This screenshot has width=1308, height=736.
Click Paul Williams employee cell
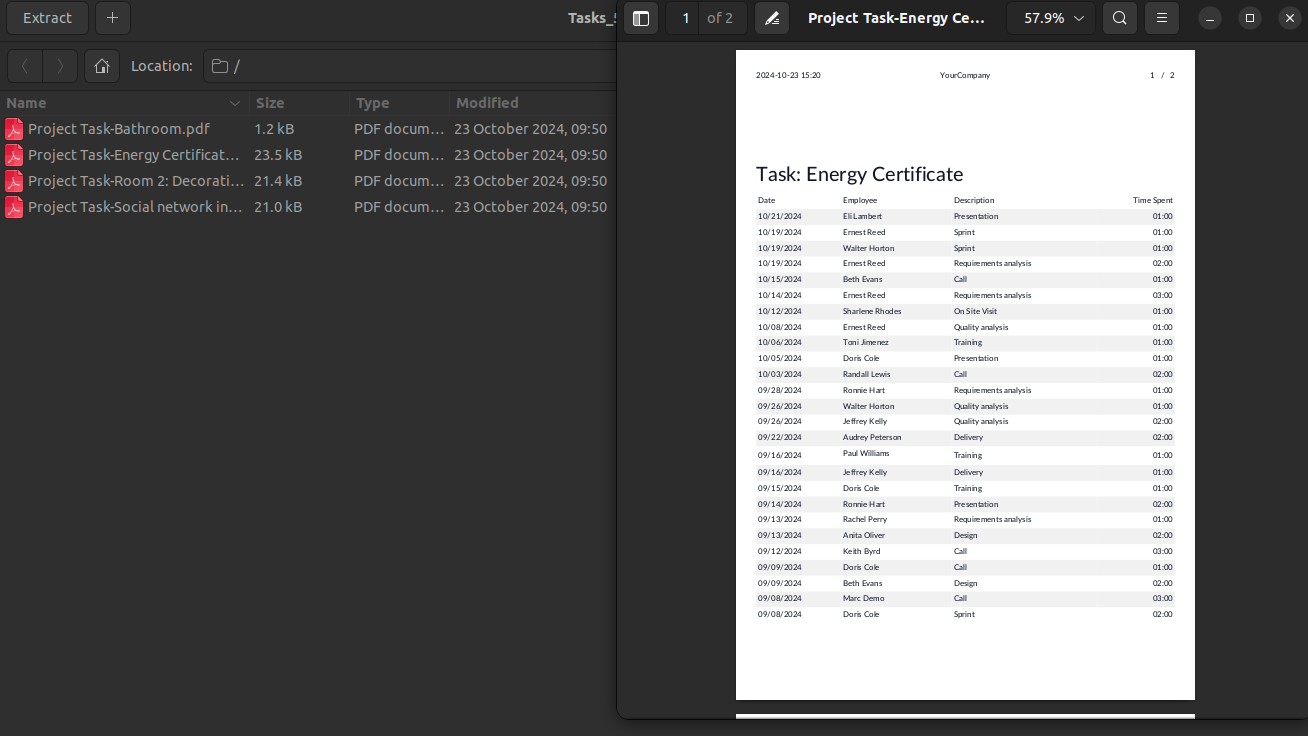(866, 453)
